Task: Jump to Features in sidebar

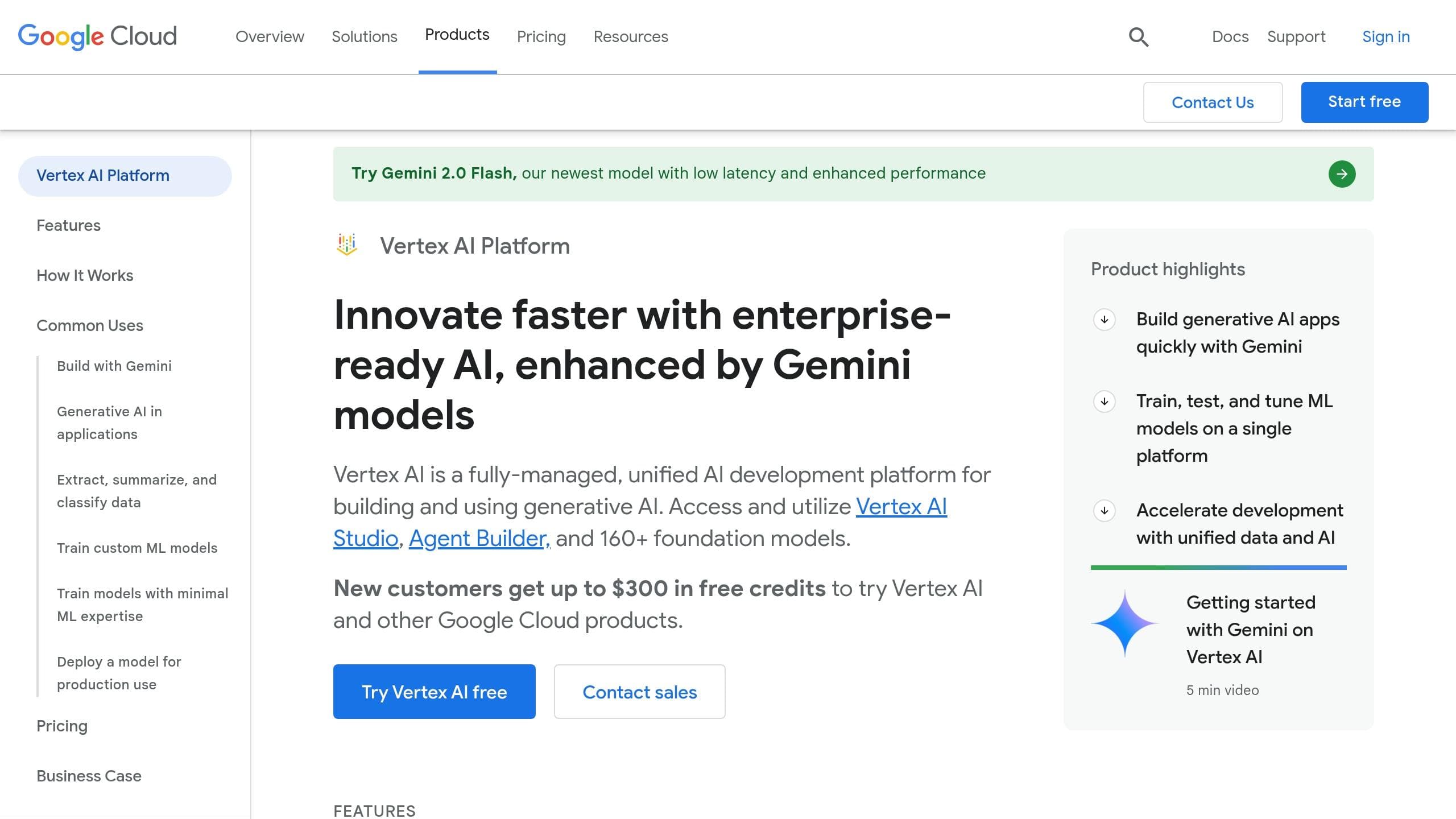Action: (x=68, y=225)
